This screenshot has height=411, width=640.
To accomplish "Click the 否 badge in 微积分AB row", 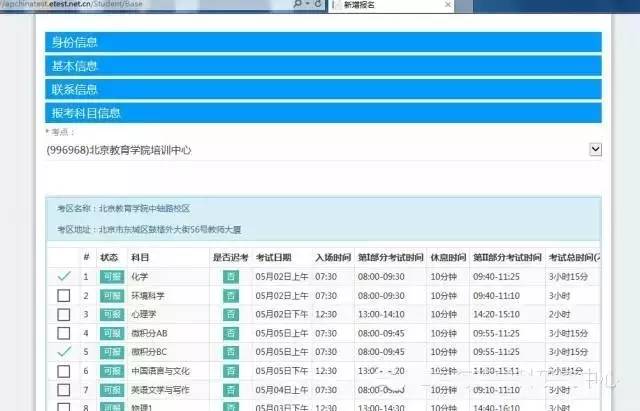I will [x=231, y=334].
